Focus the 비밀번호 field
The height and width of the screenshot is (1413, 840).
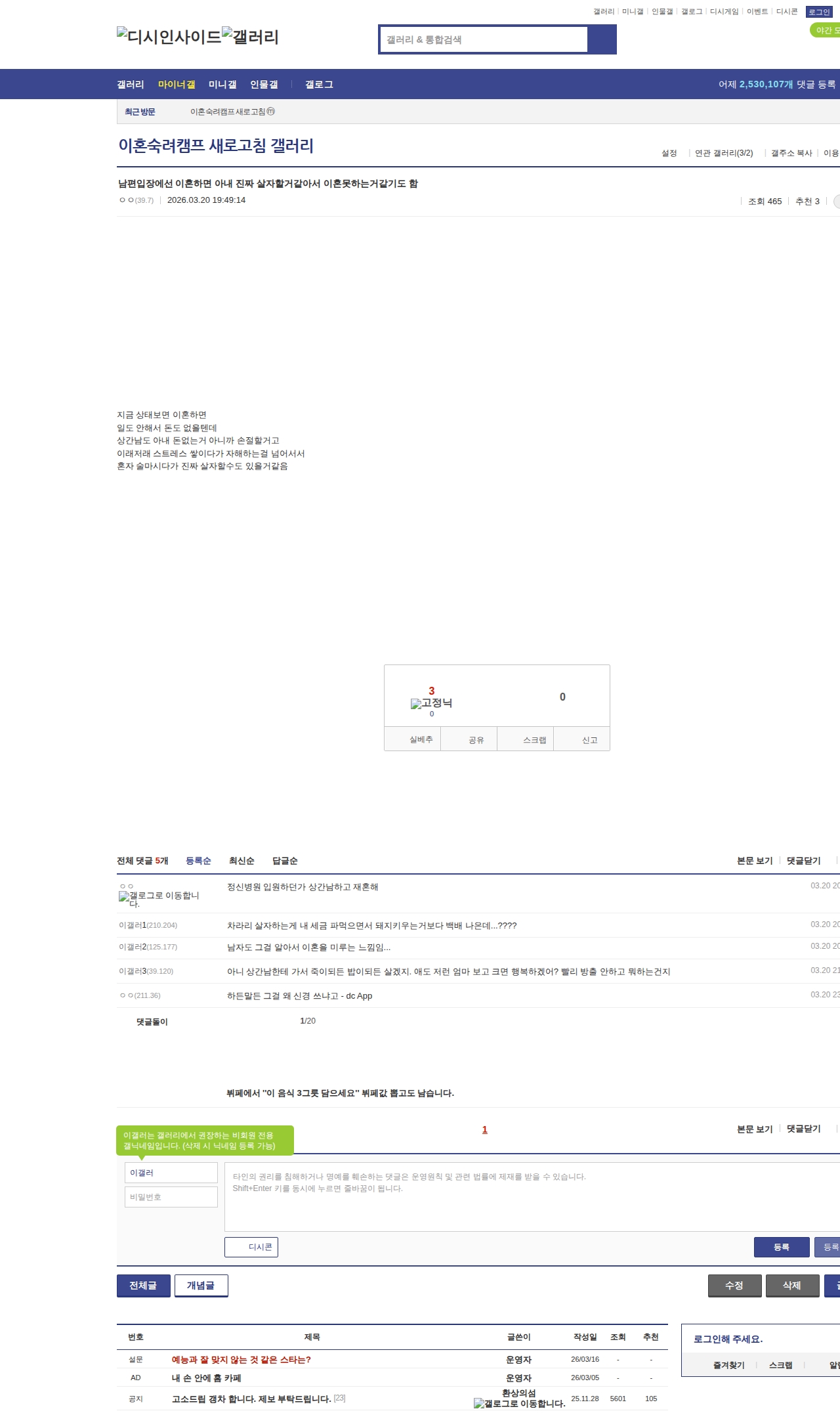pos(171,1197)
